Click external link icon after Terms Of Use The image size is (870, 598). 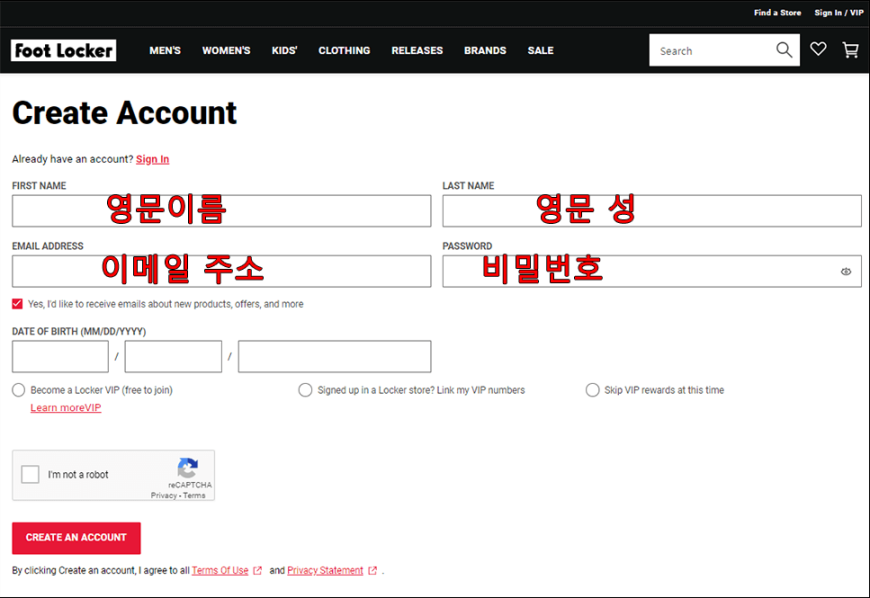point(257,570)
